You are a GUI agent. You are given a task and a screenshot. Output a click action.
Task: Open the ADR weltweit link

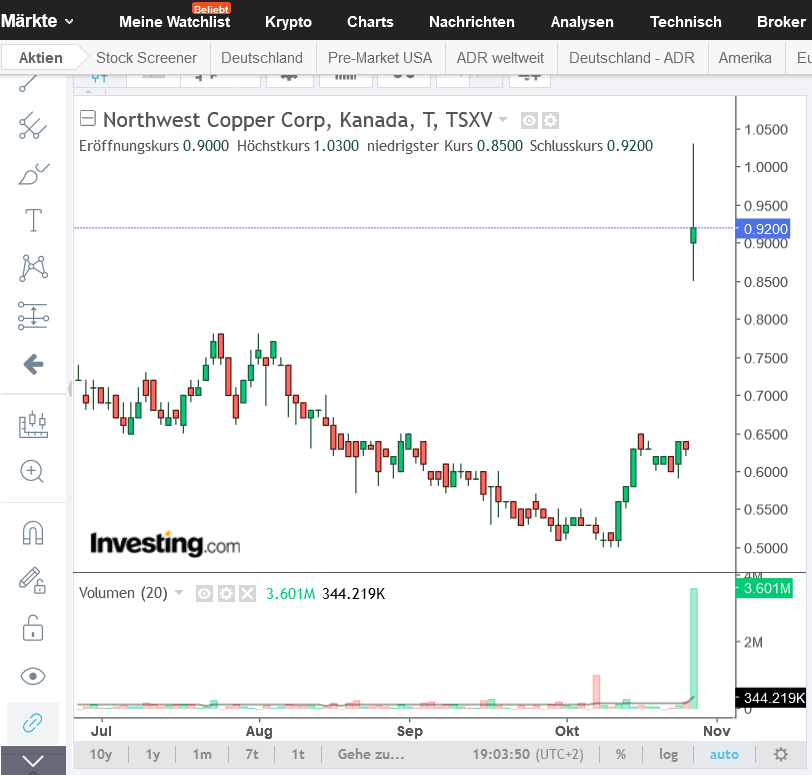pos(500,57)
